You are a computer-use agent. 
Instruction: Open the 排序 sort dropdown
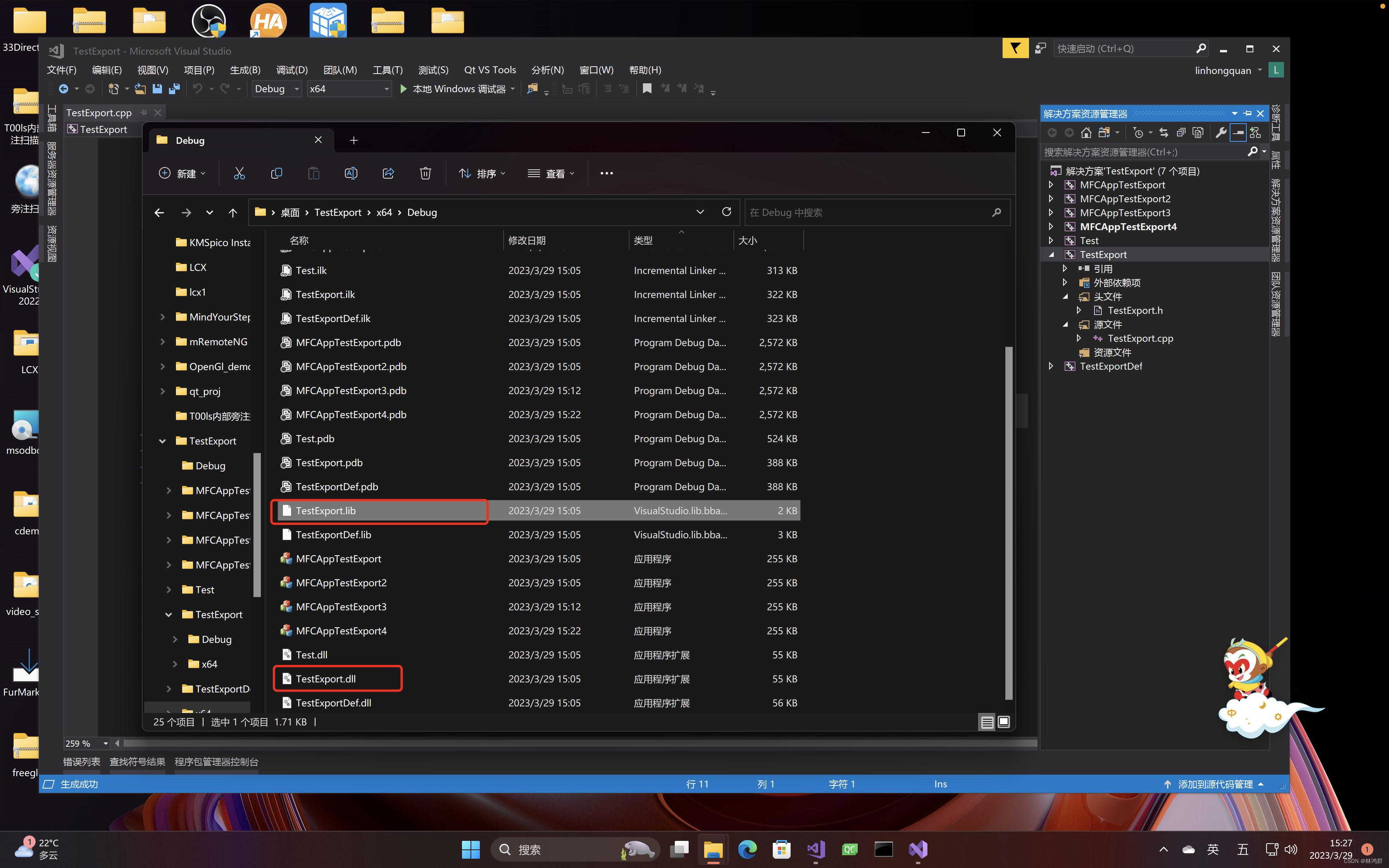click(x=483, y=173)
